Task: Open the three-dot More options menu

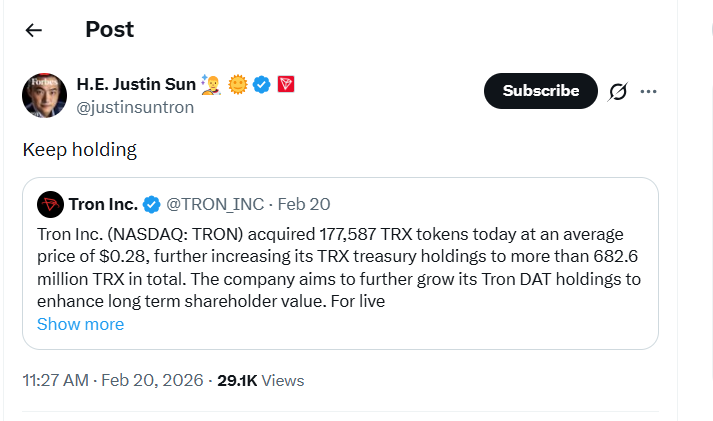Action: tap(649, 91)
